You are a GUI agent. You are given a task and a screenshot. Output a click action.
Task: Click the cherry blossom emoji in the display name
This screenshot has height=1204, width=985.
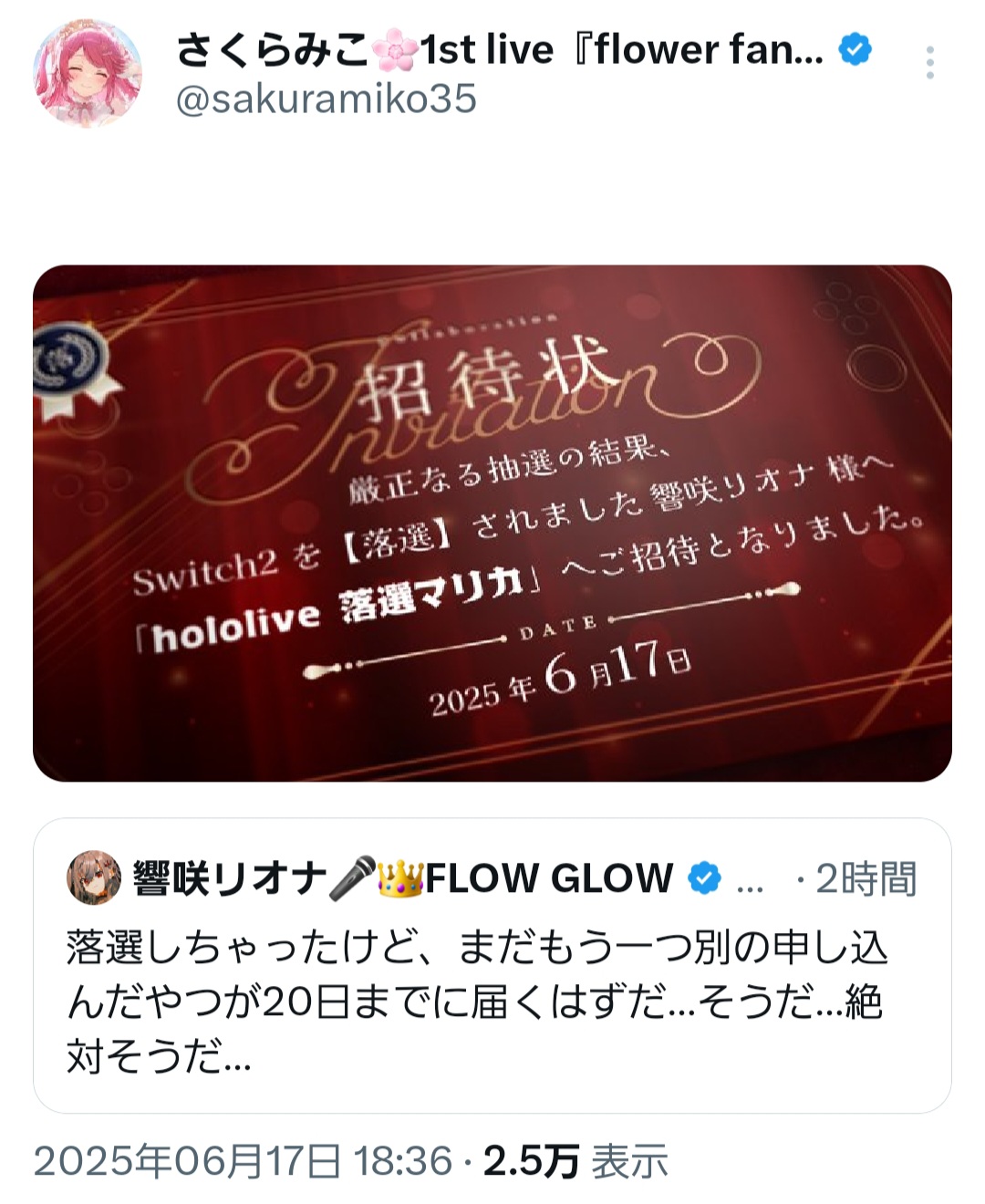(395, 49)
